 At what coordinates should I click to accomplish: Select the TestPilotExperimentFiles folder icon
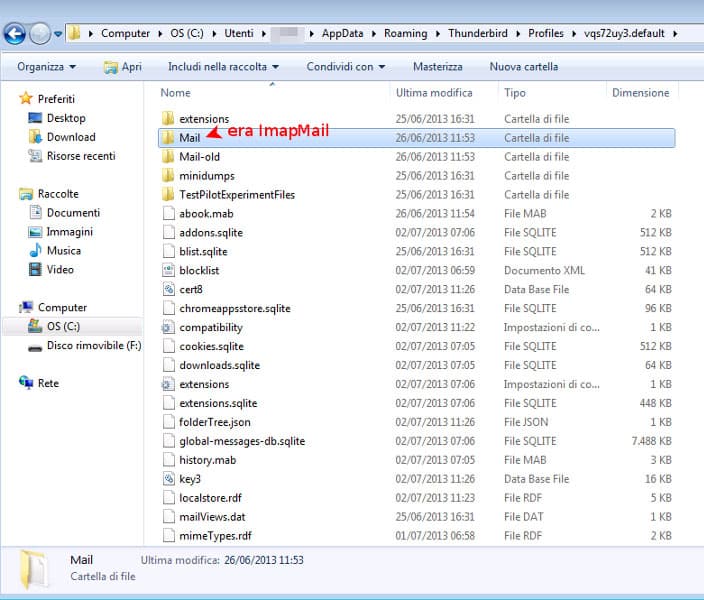[168, 194]
